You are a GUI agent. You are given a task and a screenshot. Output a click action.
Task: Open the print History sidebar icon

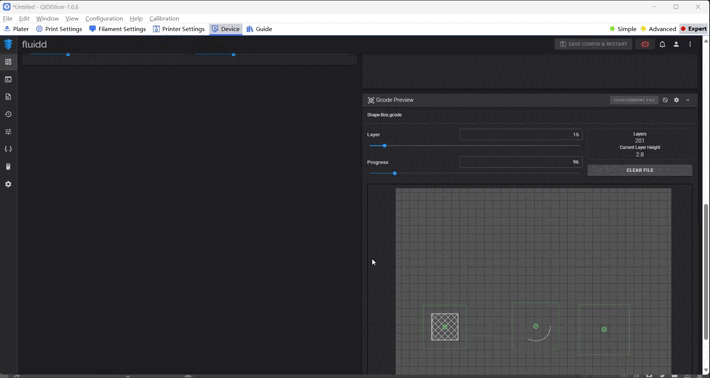[8, 114]
